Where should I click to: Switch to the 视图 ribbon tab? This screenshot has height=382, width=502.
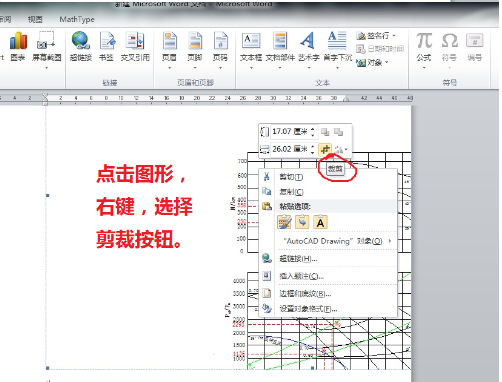tap(35, 19)
